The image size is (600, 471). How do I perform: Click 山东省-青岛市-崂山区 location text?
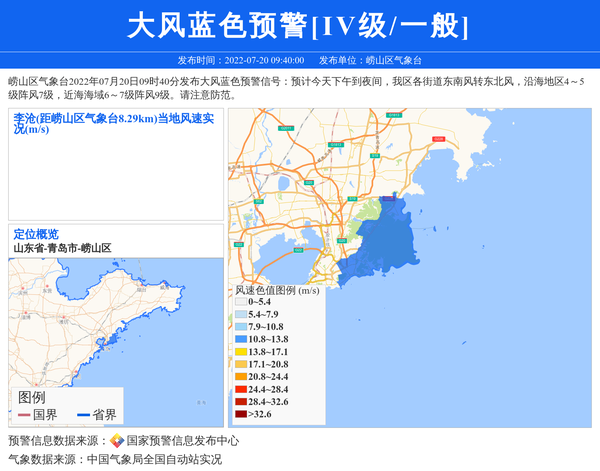pos(62,247)
